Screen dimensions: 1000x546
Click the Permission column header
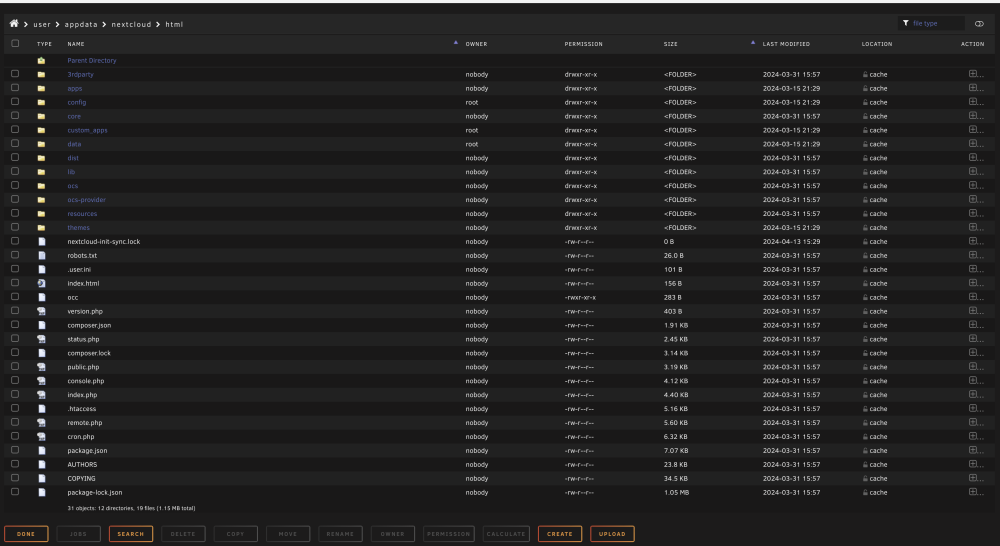(584, 44)
